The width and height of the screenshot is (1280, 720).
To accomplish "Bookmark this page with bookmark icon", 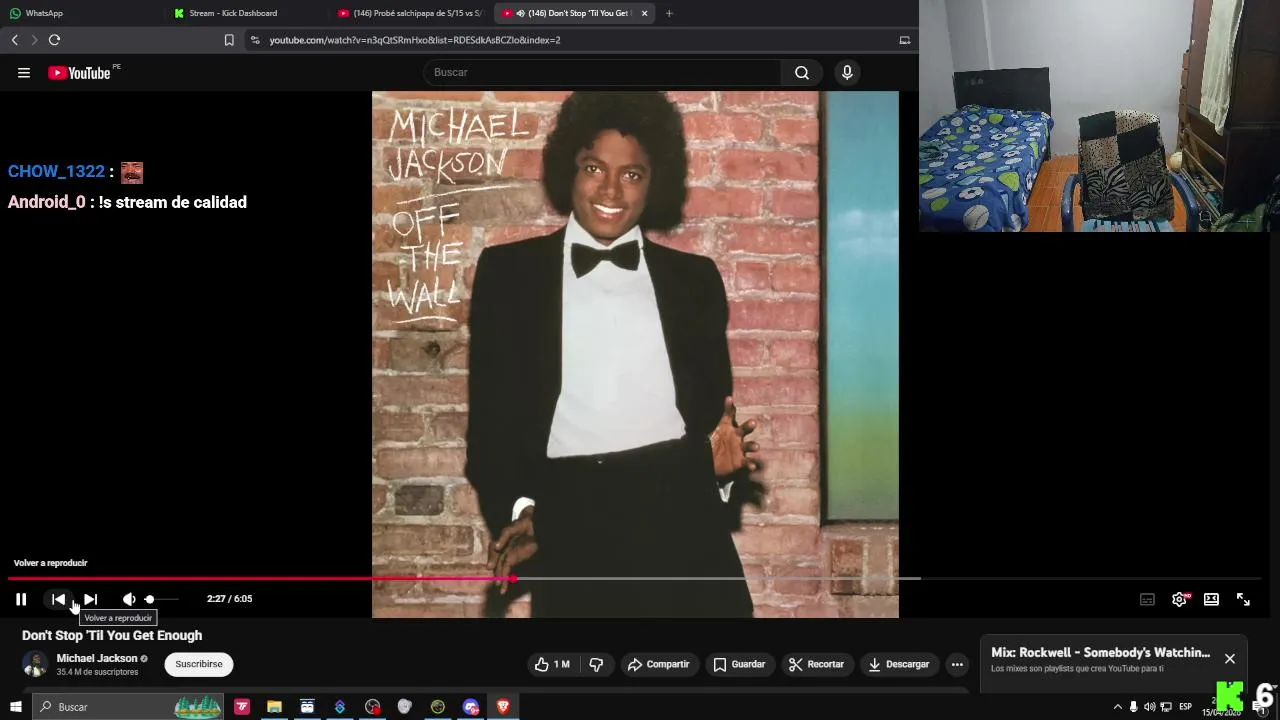I will (229, 40).
